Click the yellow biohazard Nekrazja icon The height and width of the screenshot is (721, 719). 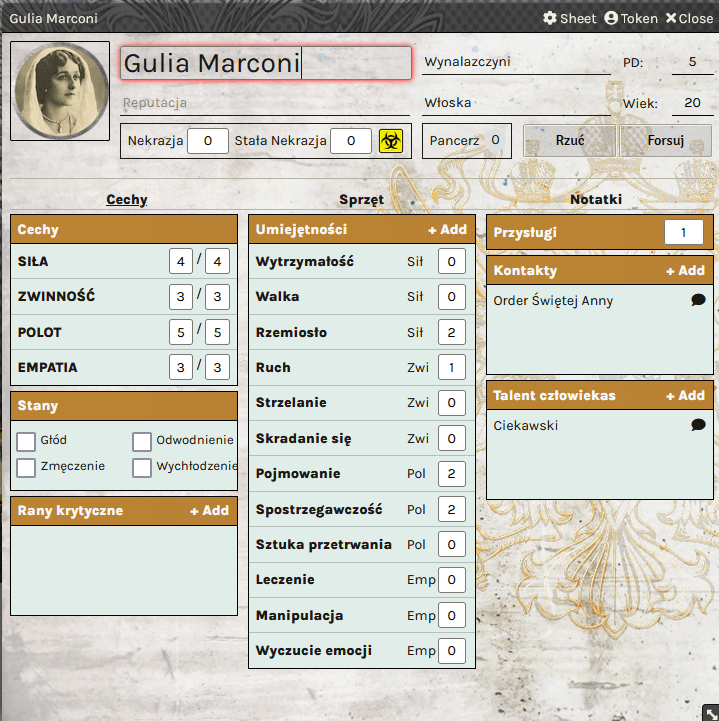click(x=390, y=141)
